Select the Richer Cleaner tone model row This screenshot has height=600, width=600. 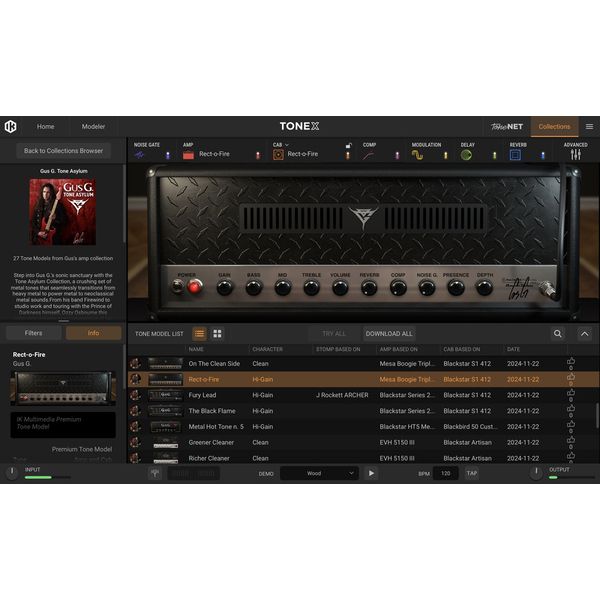[364, 458]
